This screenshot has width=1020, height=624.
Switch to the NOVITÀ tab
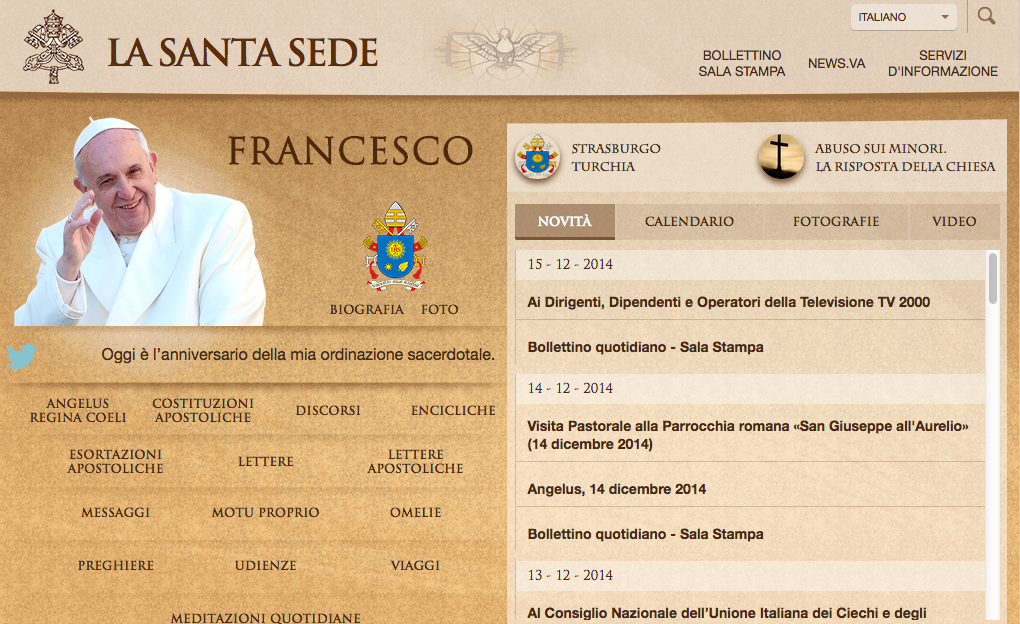click(x=565, y=221)
